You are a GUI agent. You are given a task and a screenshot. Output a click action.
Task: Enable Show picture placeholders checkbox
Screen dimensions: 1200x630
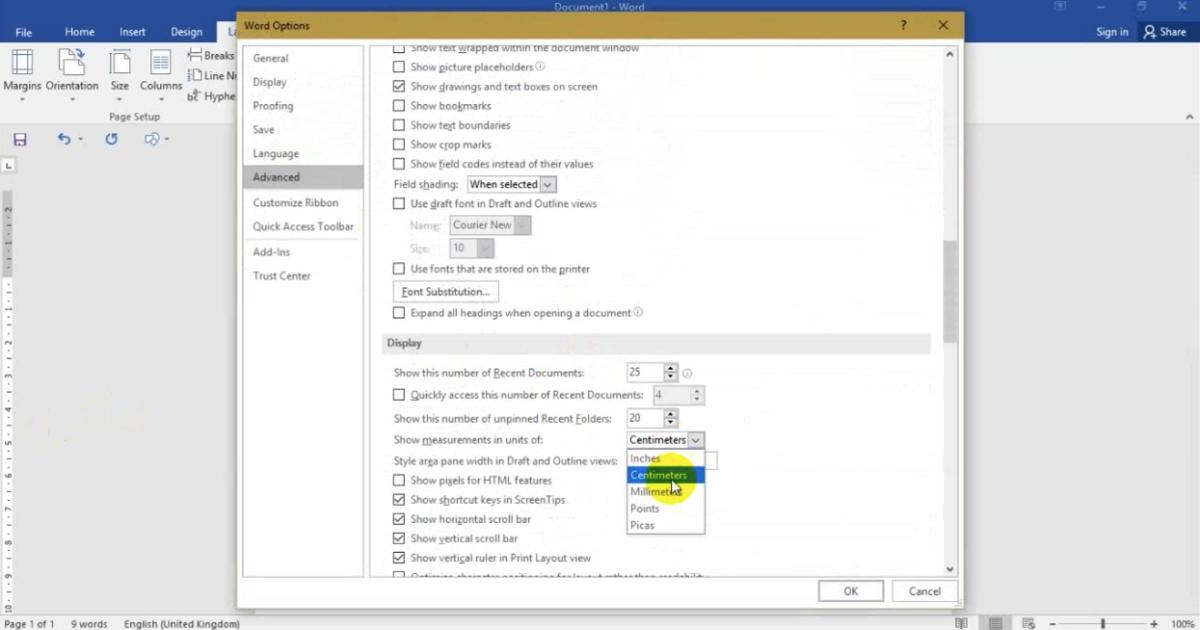[x=400, y=67]
